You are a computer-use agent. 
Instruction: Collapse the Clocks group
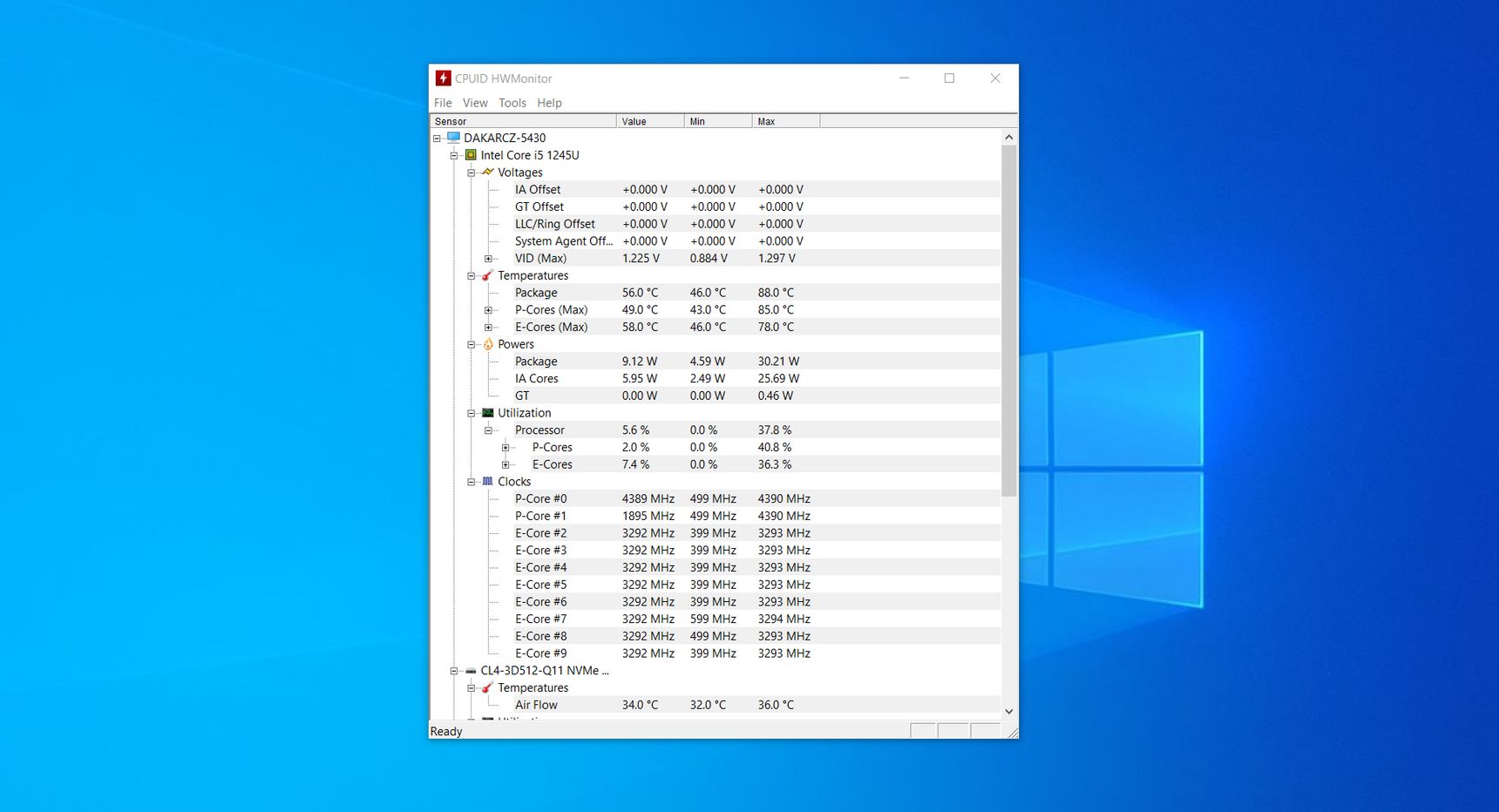click(471, 482)
